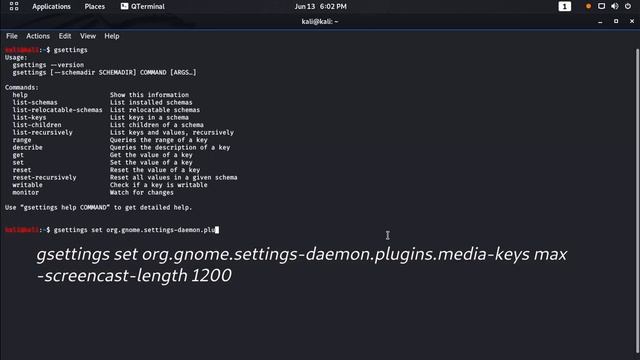Click the 'list-recursively' command text
The image size is (640, 360).
coord(42,133)
